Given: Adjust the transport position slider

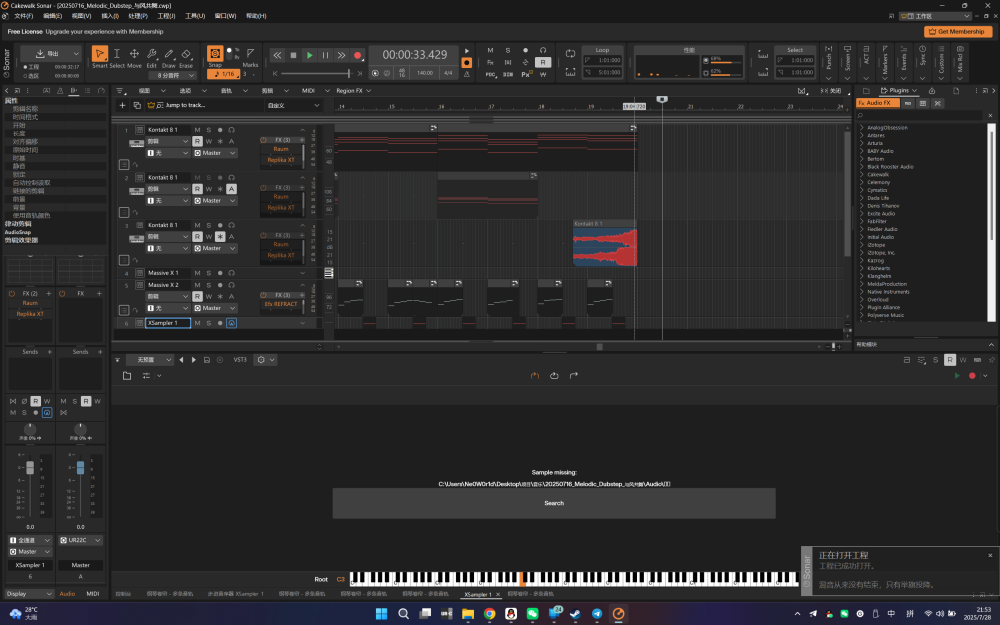Looking at the screenshot, I should (x=348, y=73).
